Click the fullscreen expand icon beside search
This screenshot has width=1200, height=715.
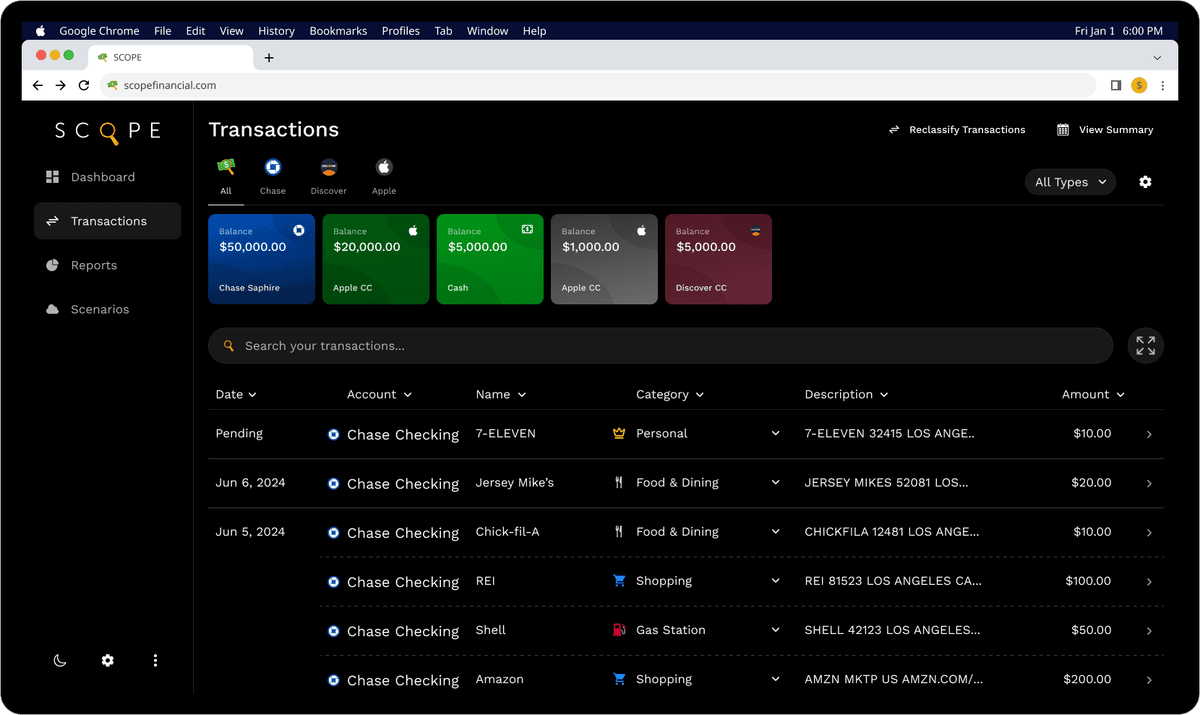click(x=1145, y=346)
